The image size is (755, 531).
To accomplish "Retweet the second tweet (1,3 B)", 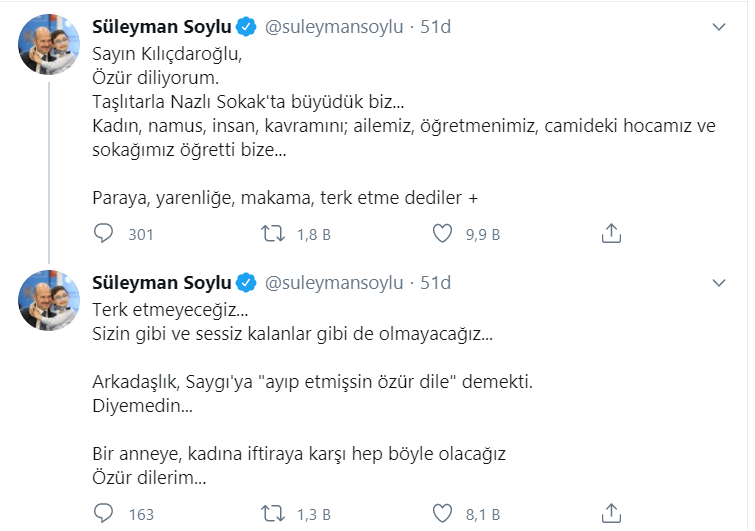I will (x=272, y=514).
